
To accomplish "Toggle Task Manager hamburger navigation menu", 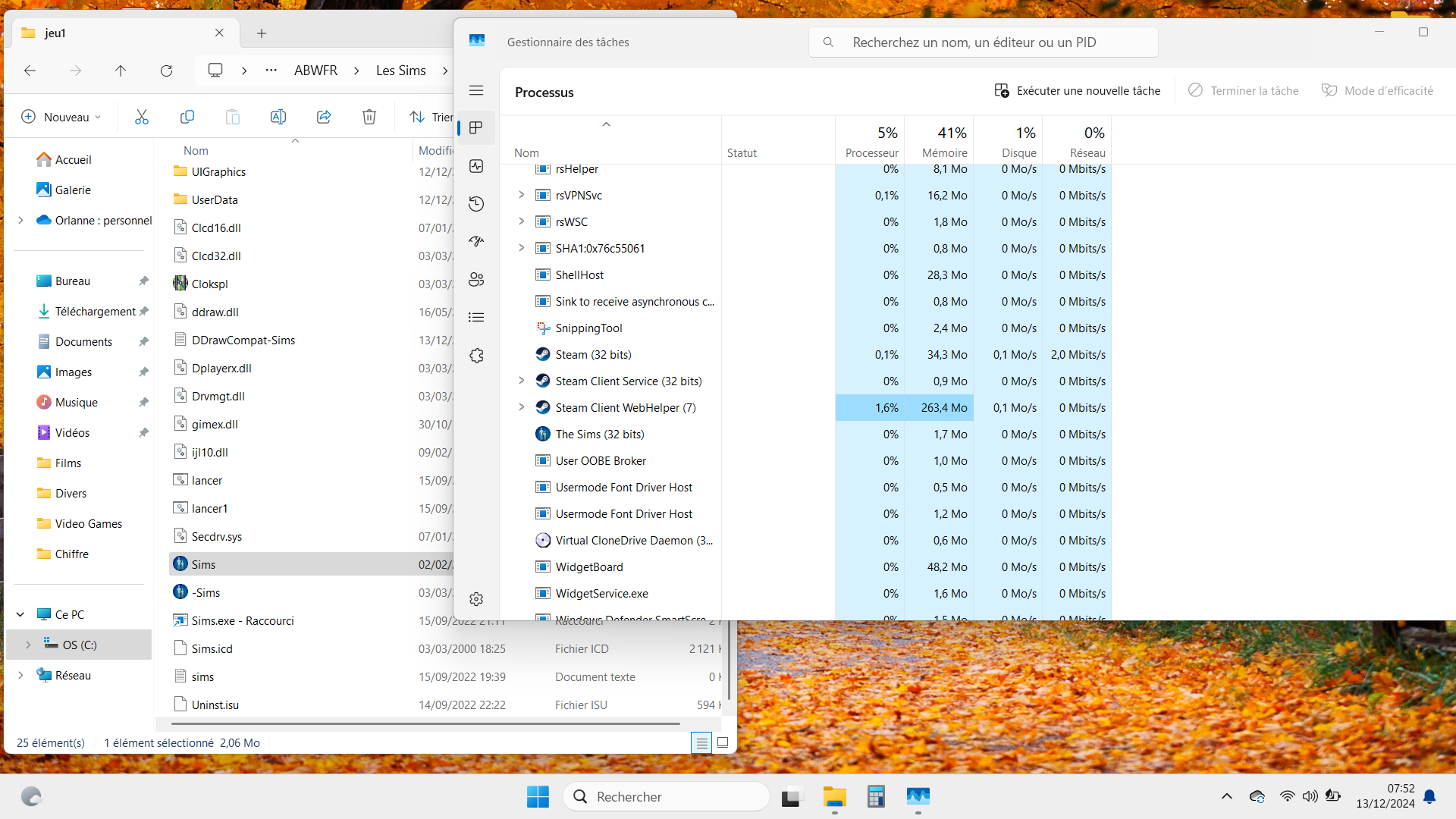I will [476, 90].
